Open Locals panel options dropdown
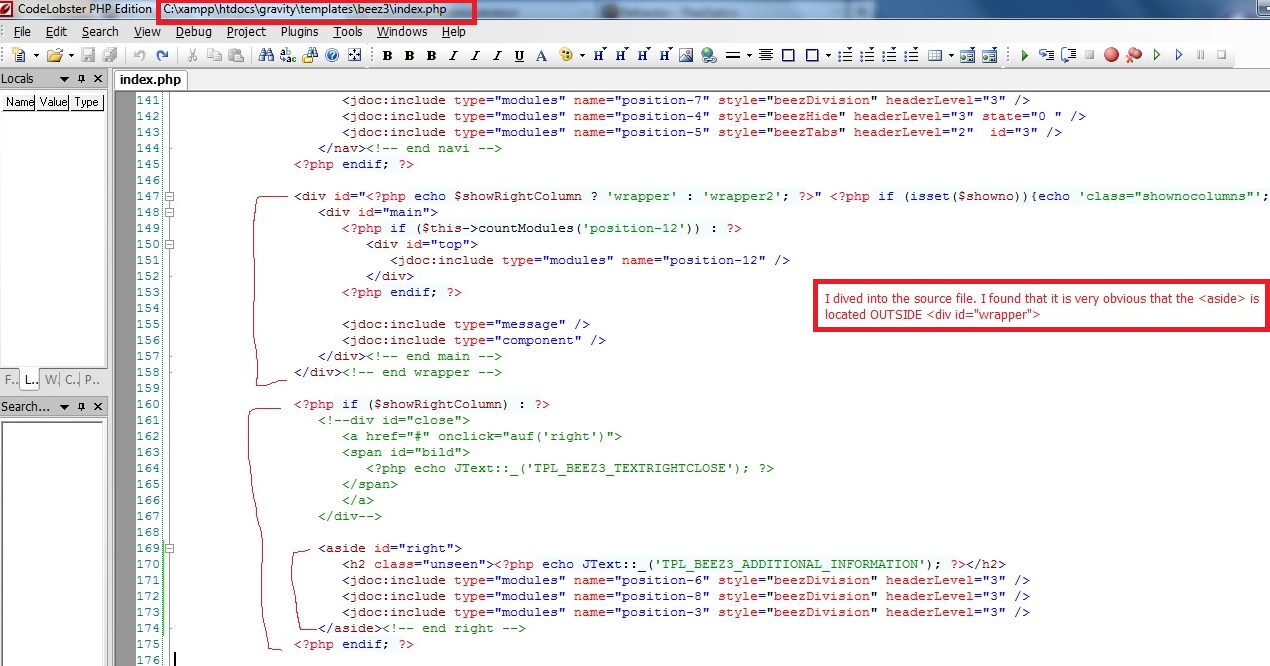Screen dimensions: 1270x666 (x=64, y=79)
